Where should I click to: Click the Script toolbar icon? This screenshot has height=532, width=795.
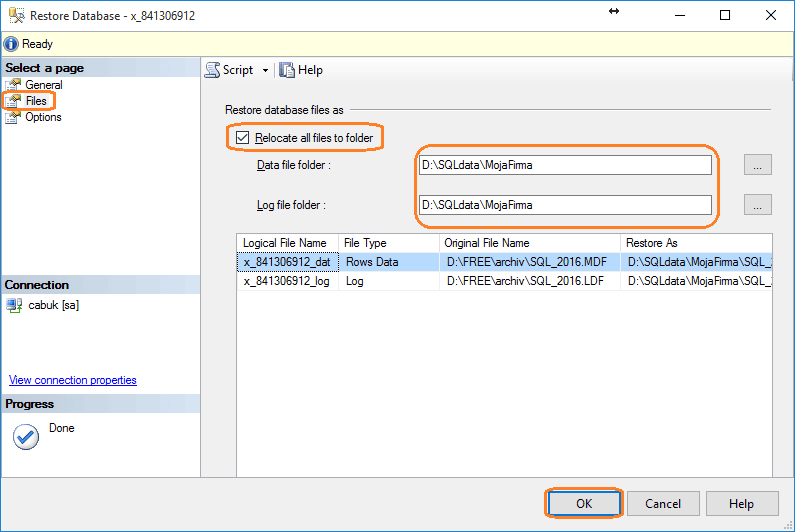point(213,70)
